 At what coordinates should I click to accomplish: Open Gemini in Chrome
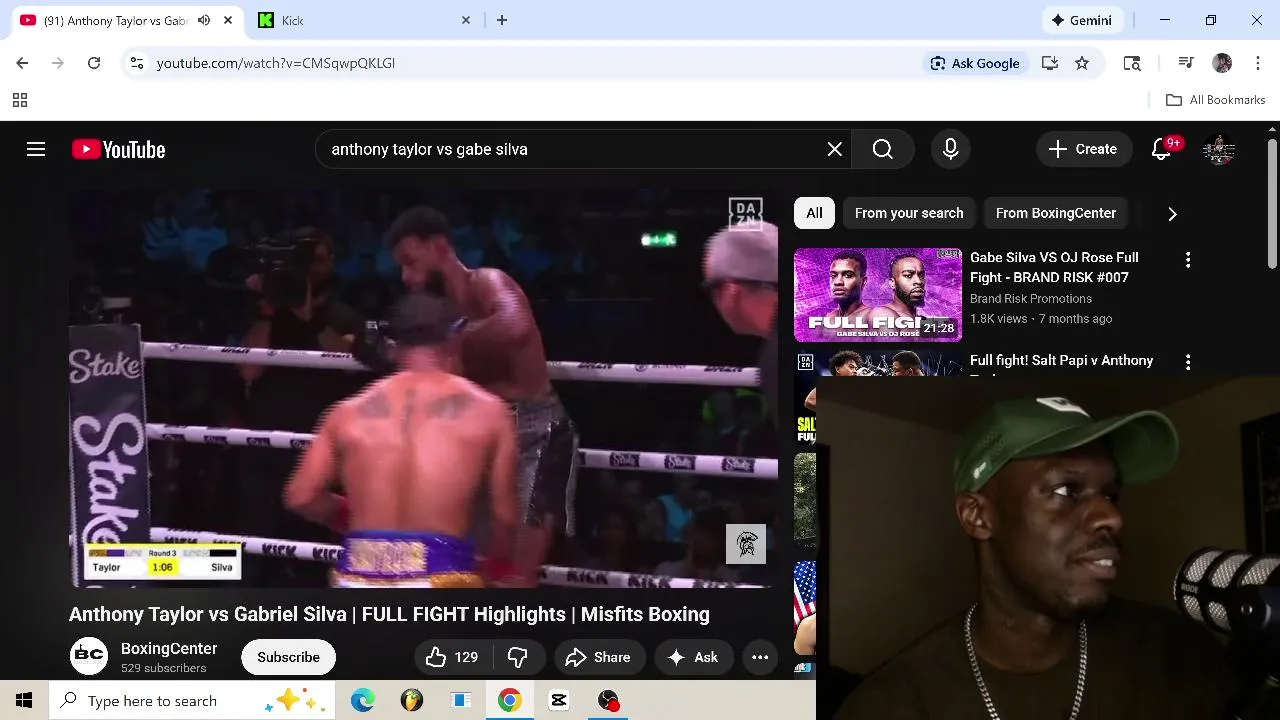(x=1082, y=20)
